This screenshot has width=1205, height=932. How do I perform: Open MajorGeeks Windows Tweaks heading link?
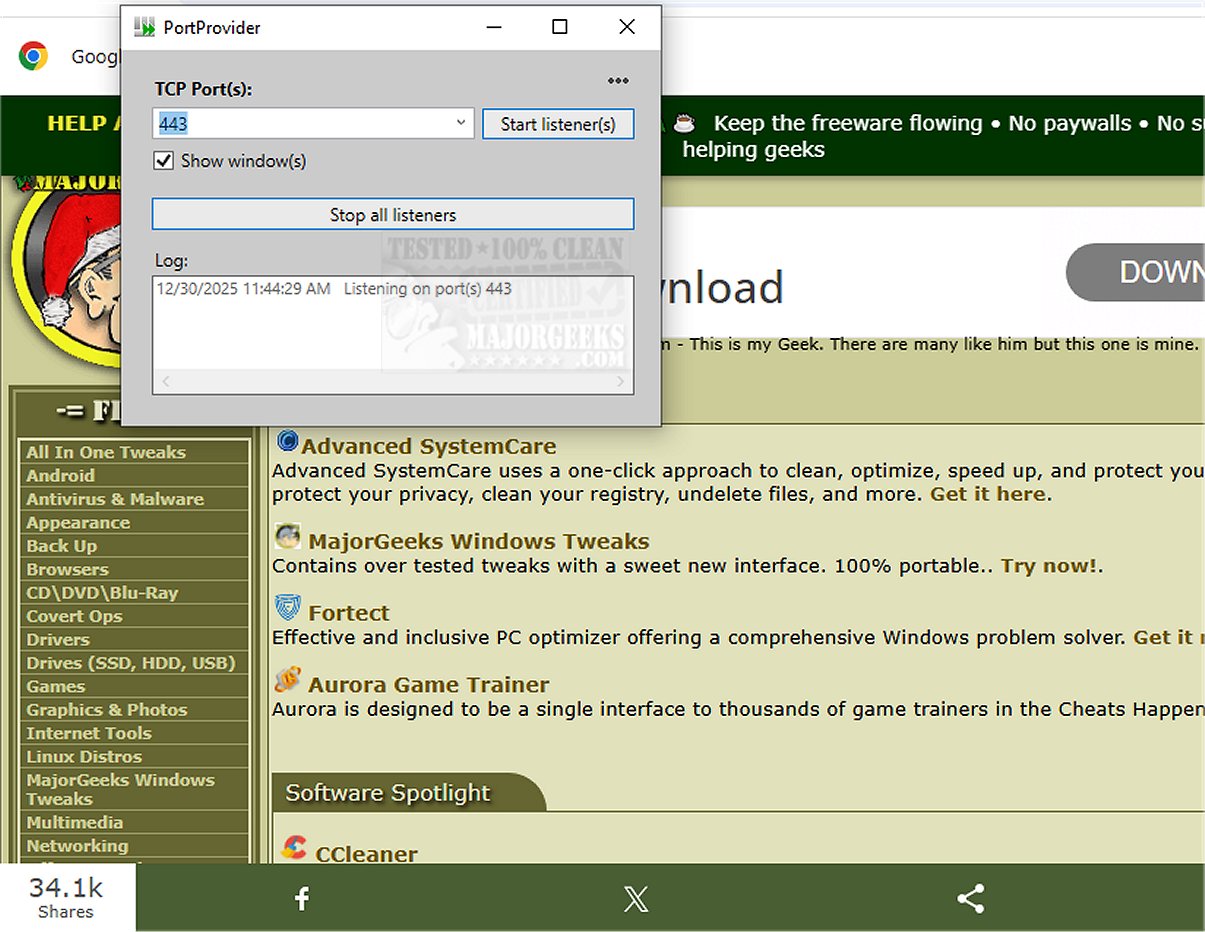[x=479, y=542]
